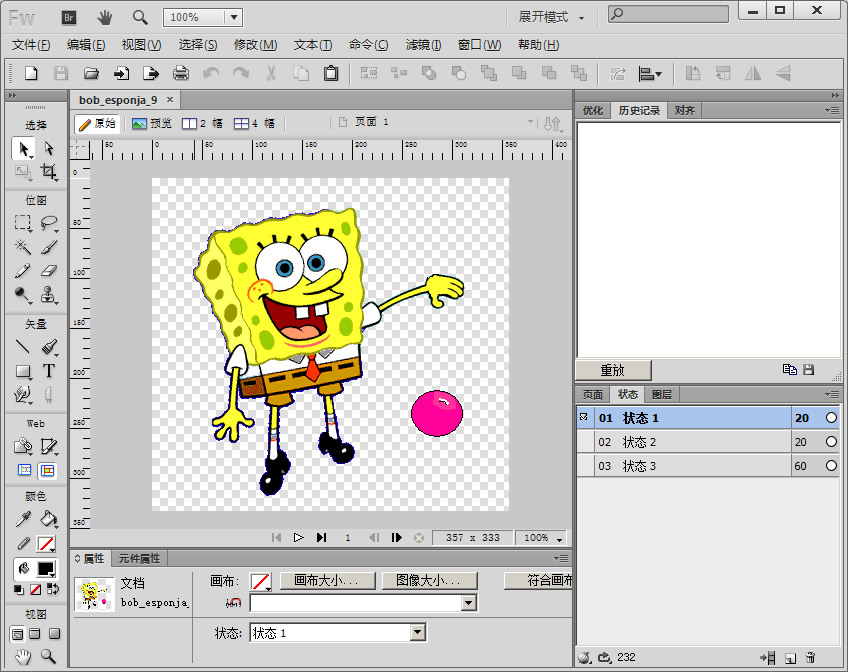Select the Magic Wand tool
The width and height of the screenshot is (848, 672).
pyautogui.click(x=23, y=247)
